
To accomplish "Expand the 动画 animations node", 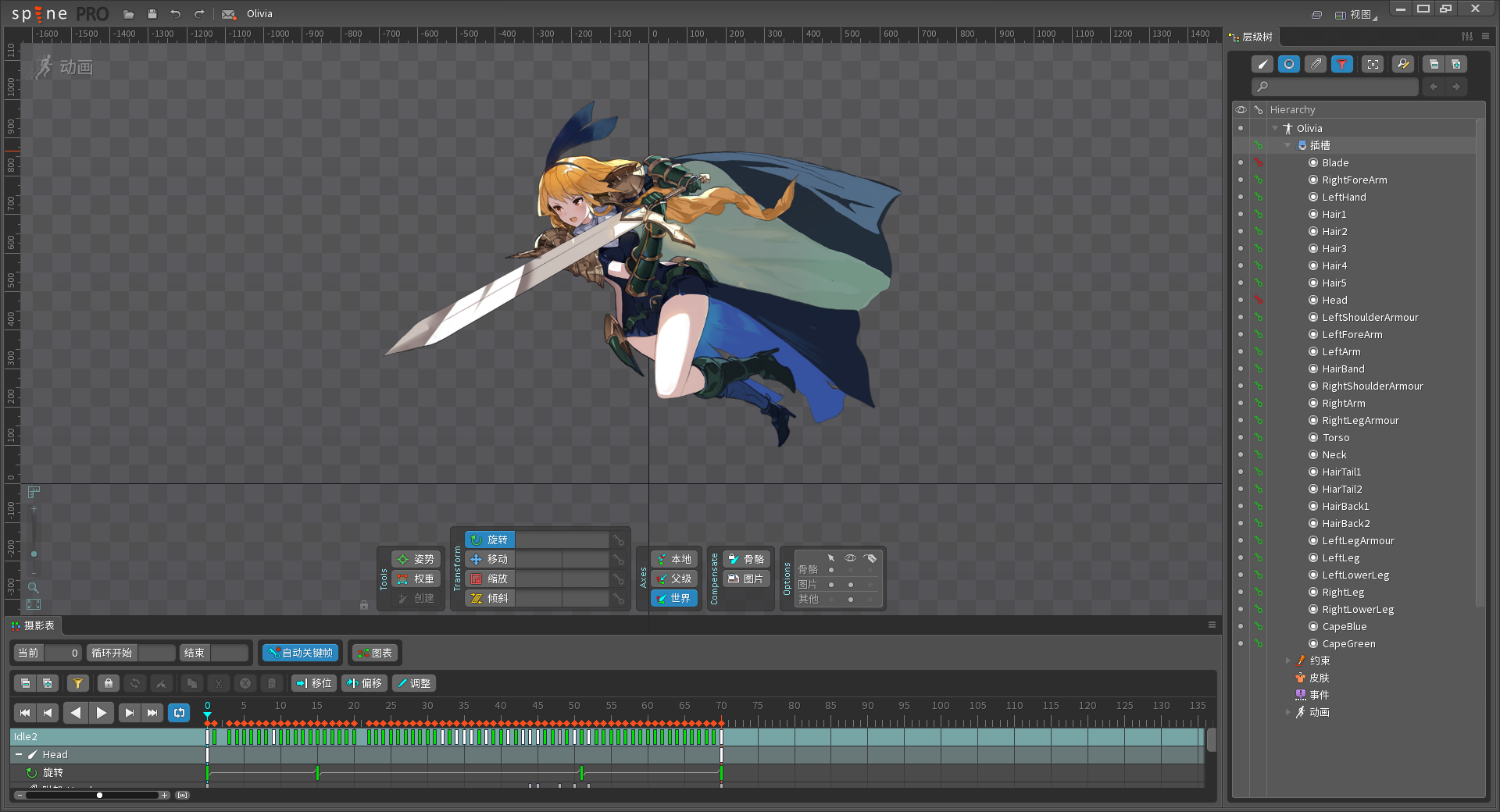I will point(1288,712).
